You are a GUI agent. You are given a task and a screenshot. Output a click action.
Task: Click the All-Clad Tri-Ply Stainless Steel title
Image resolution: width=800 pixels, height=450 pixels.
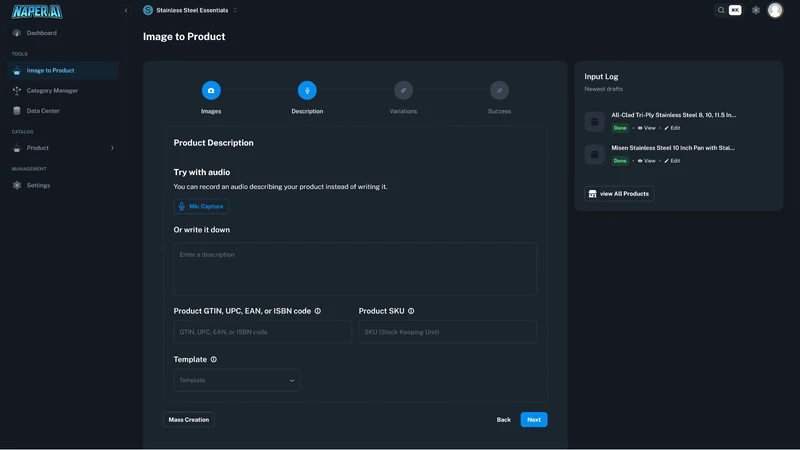click(673, 115)
